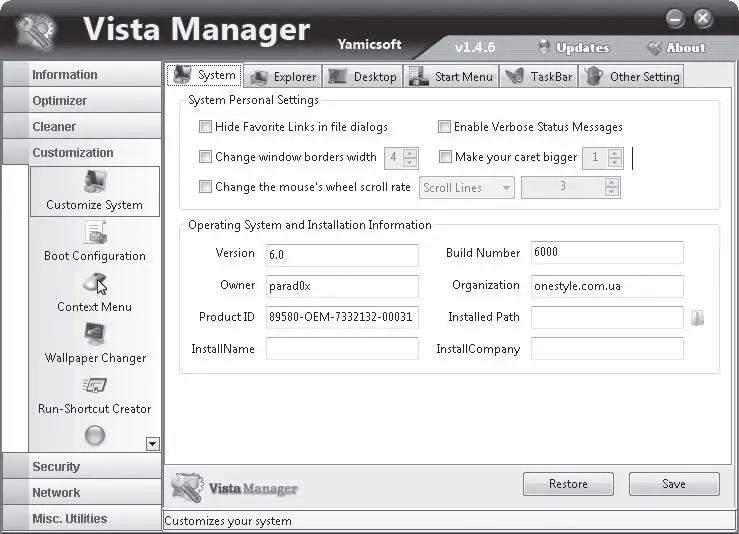Open Boot Configuration icon in sidebar
Image resolution: width=739 pixels, height=534 pixels.
click(x=96, y=233)
